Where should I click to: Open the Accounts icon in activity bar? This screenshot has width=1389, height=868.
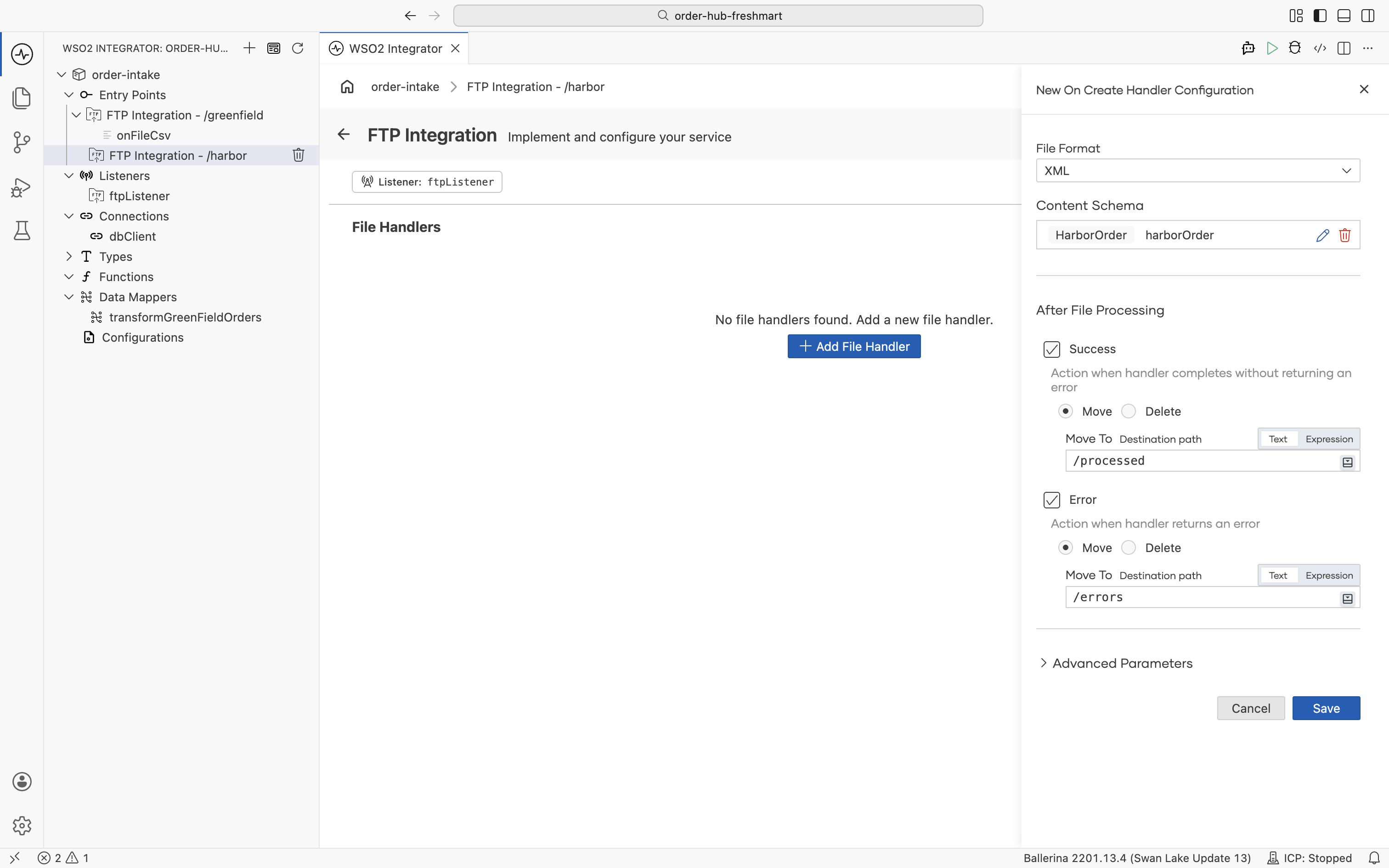pyautogui.click(x=22, y=781)
